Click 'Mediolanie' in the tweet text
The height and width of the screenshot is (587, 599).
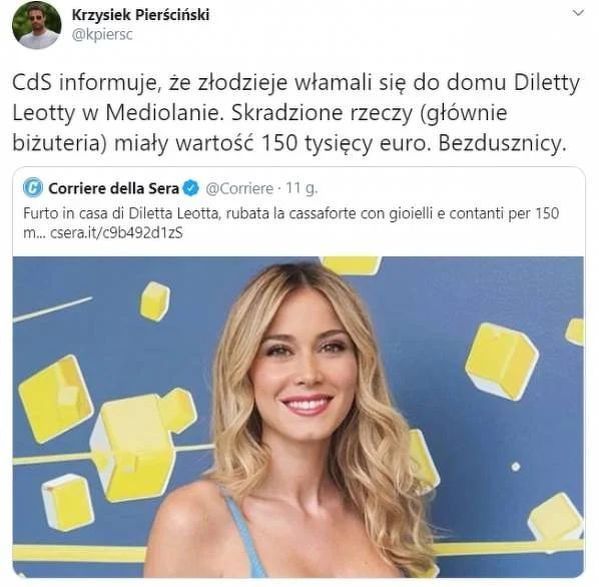pyautogui.click(x=164, y=113)
